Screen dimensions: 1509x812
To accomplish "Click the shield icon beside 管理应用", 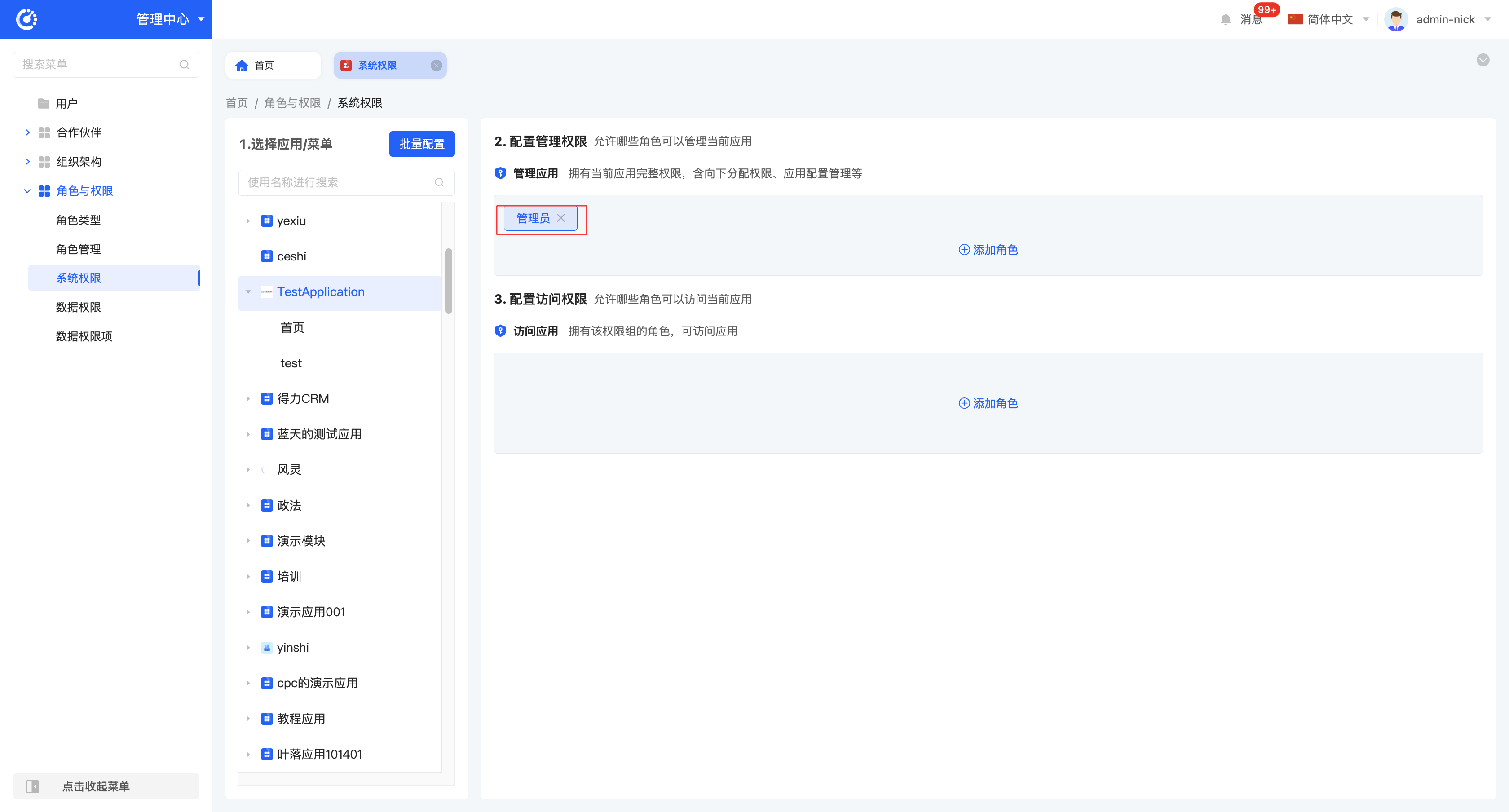I will pyautogui.click(x=500, y=173).
